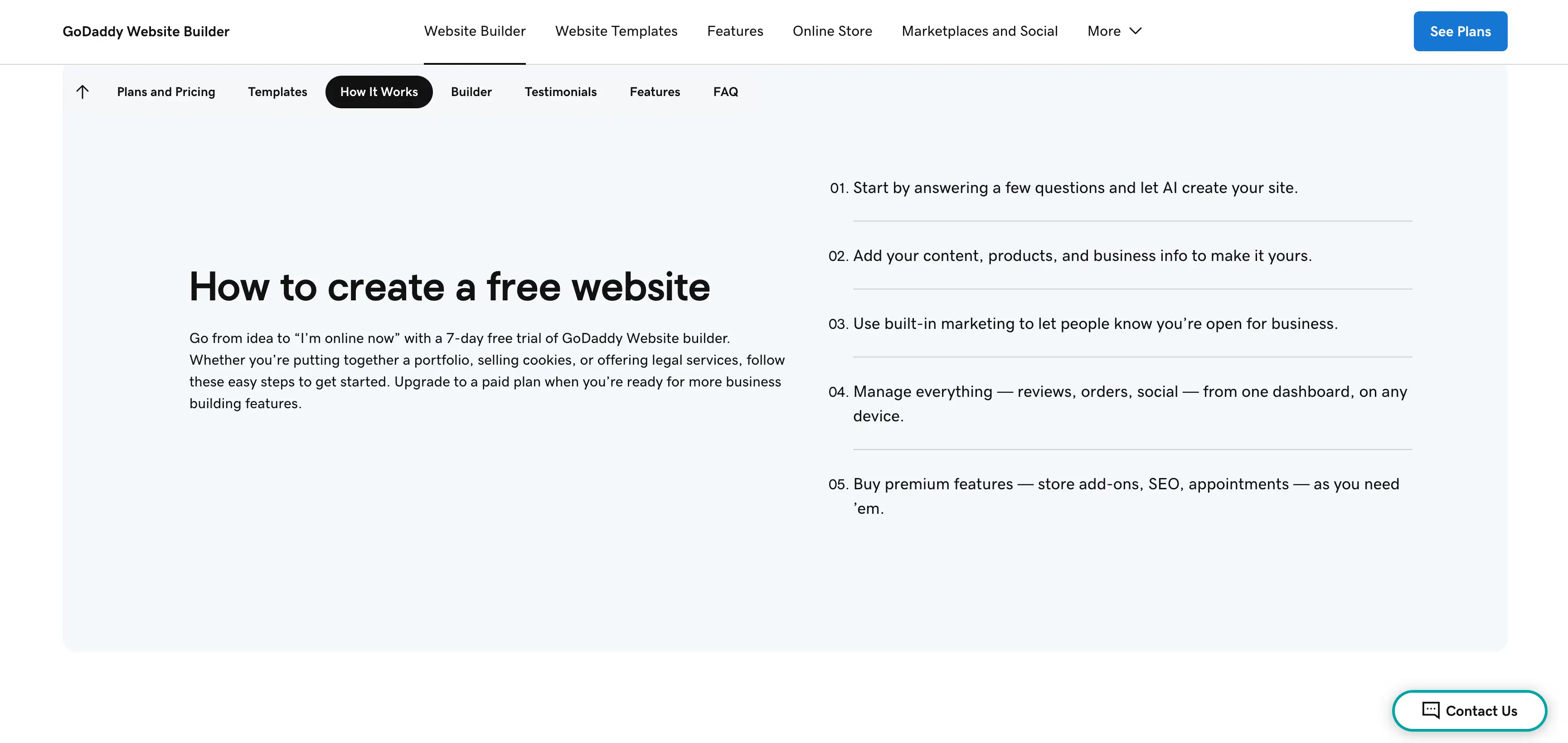Click the GoDaddy Website Builder logo
Viewport: 1568px width, 743px height.
pos(146,31)
